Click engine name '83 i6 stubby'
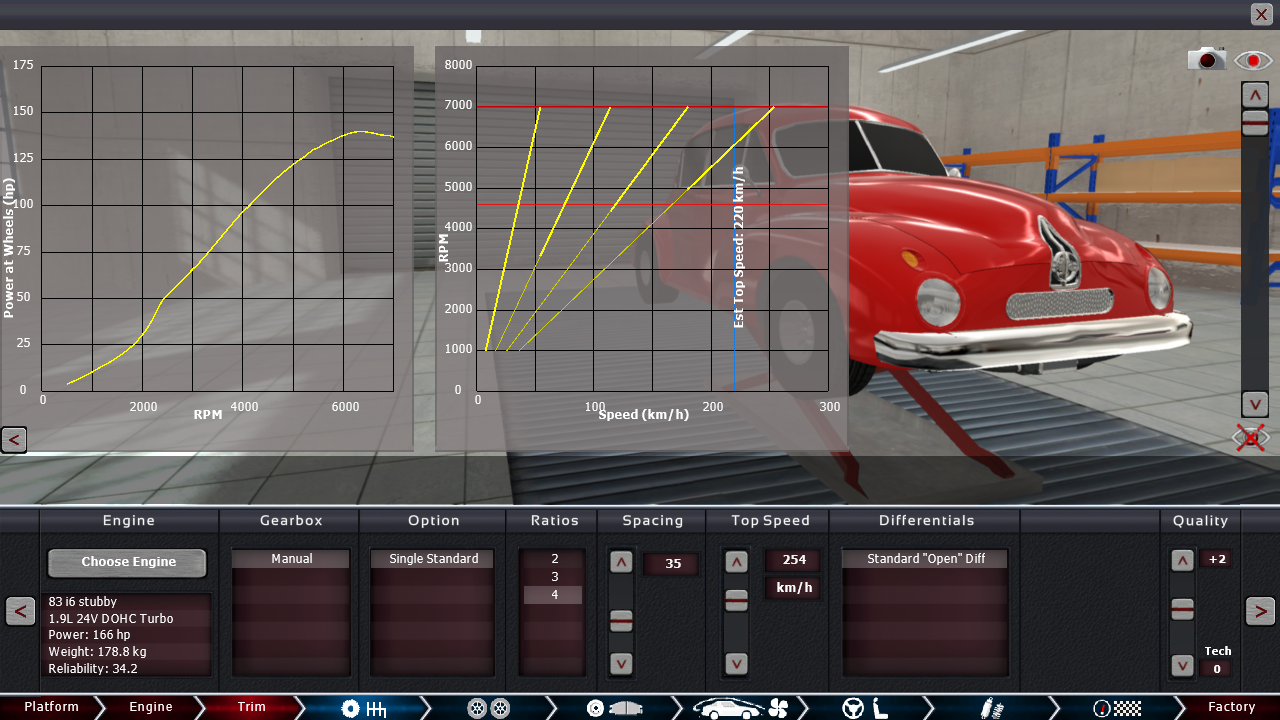Image resolution: width=1280 pixels, height=720 pixels. point(83,602)
